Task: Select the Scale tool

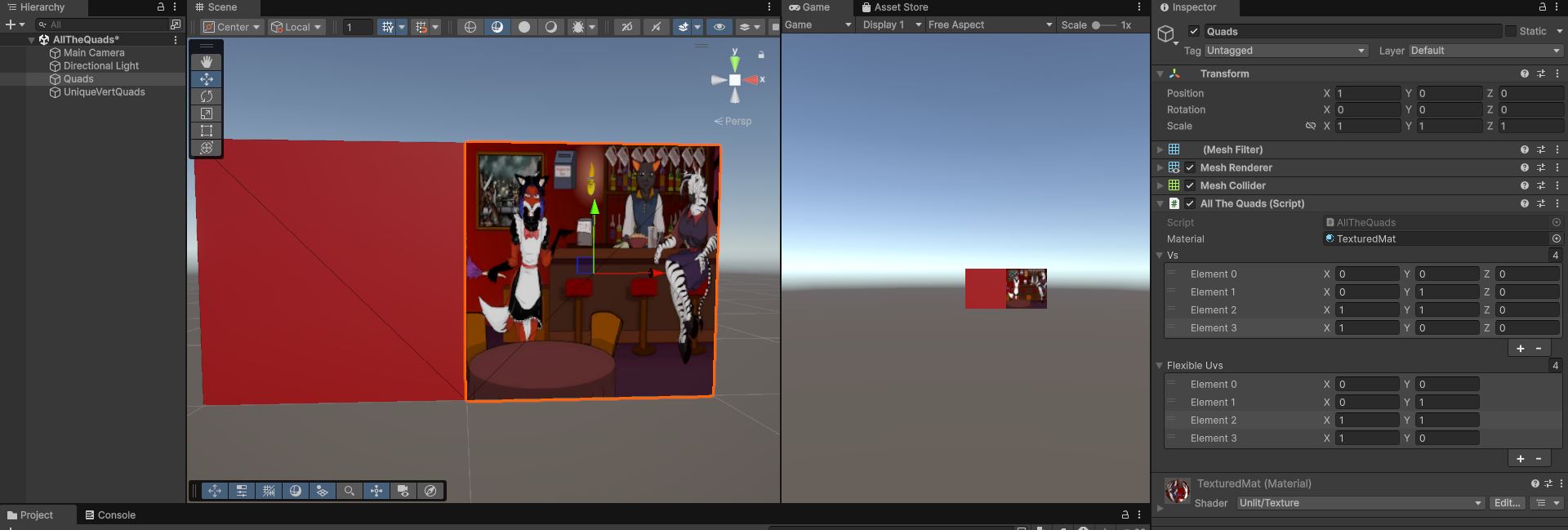Action: point(207,114)
